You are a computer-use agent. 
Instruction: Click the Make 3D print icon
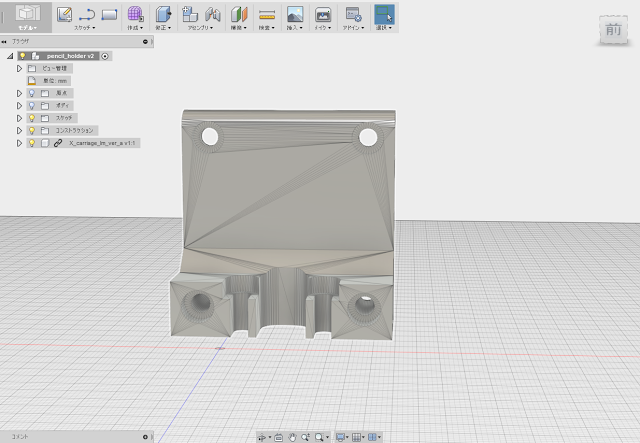pyautogui.click(x=323, y=15)
